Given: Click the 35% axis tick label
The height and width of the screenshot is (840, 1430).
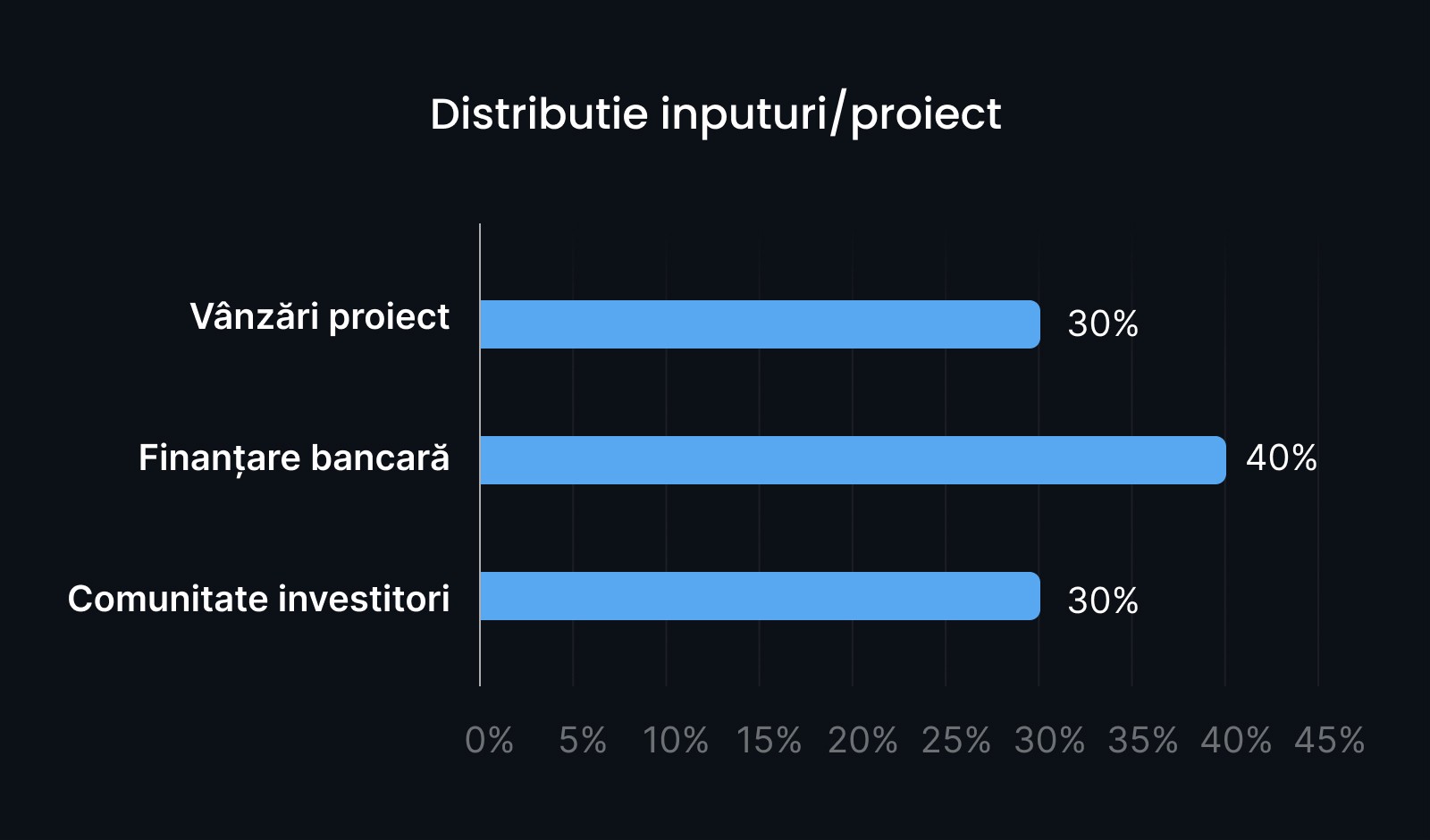Looking at the screenshot, I should tap(1142, 740).
